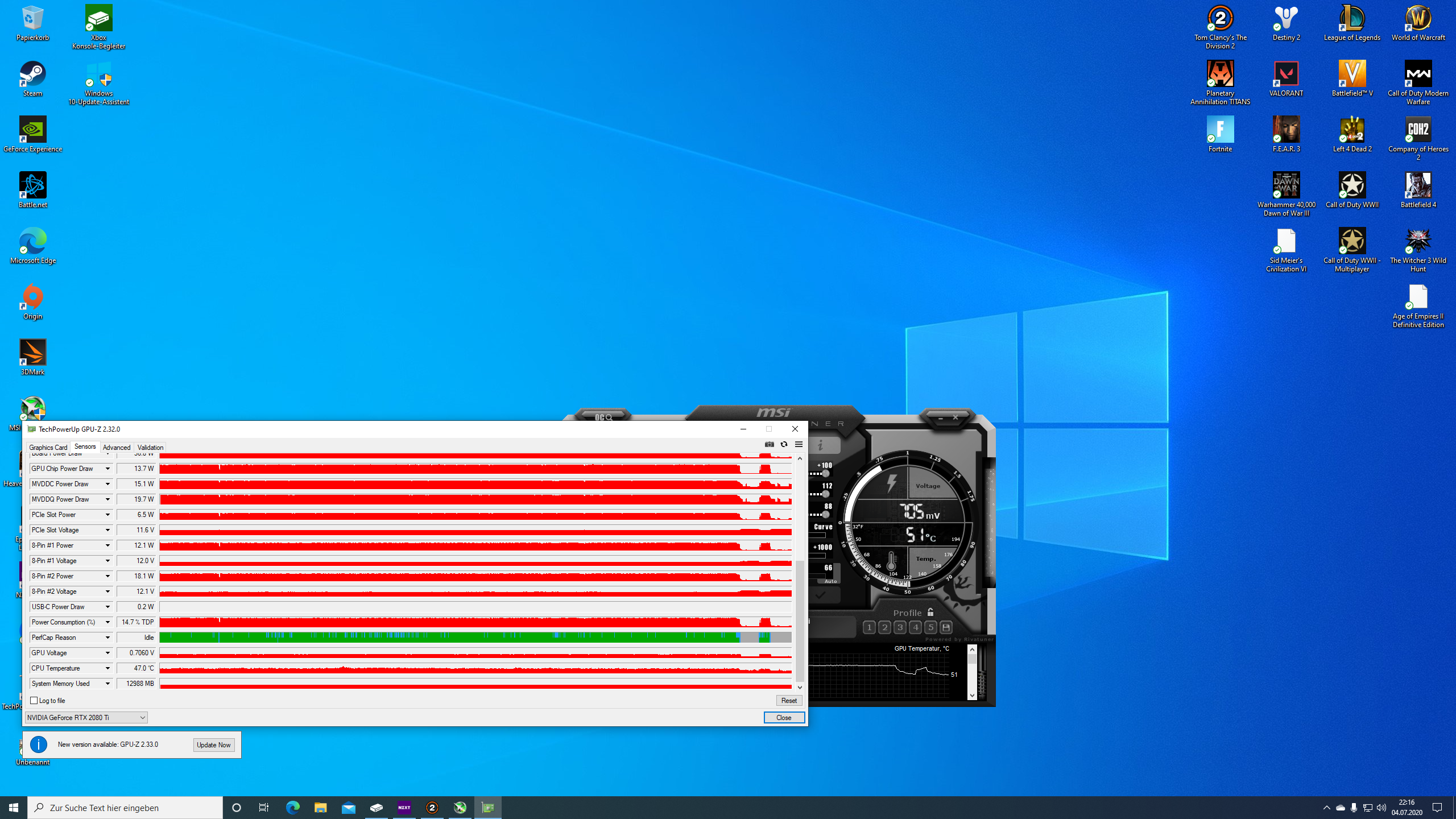
Task: Open the GPU-Z hamburger menu icon
Action: (799, 444)
